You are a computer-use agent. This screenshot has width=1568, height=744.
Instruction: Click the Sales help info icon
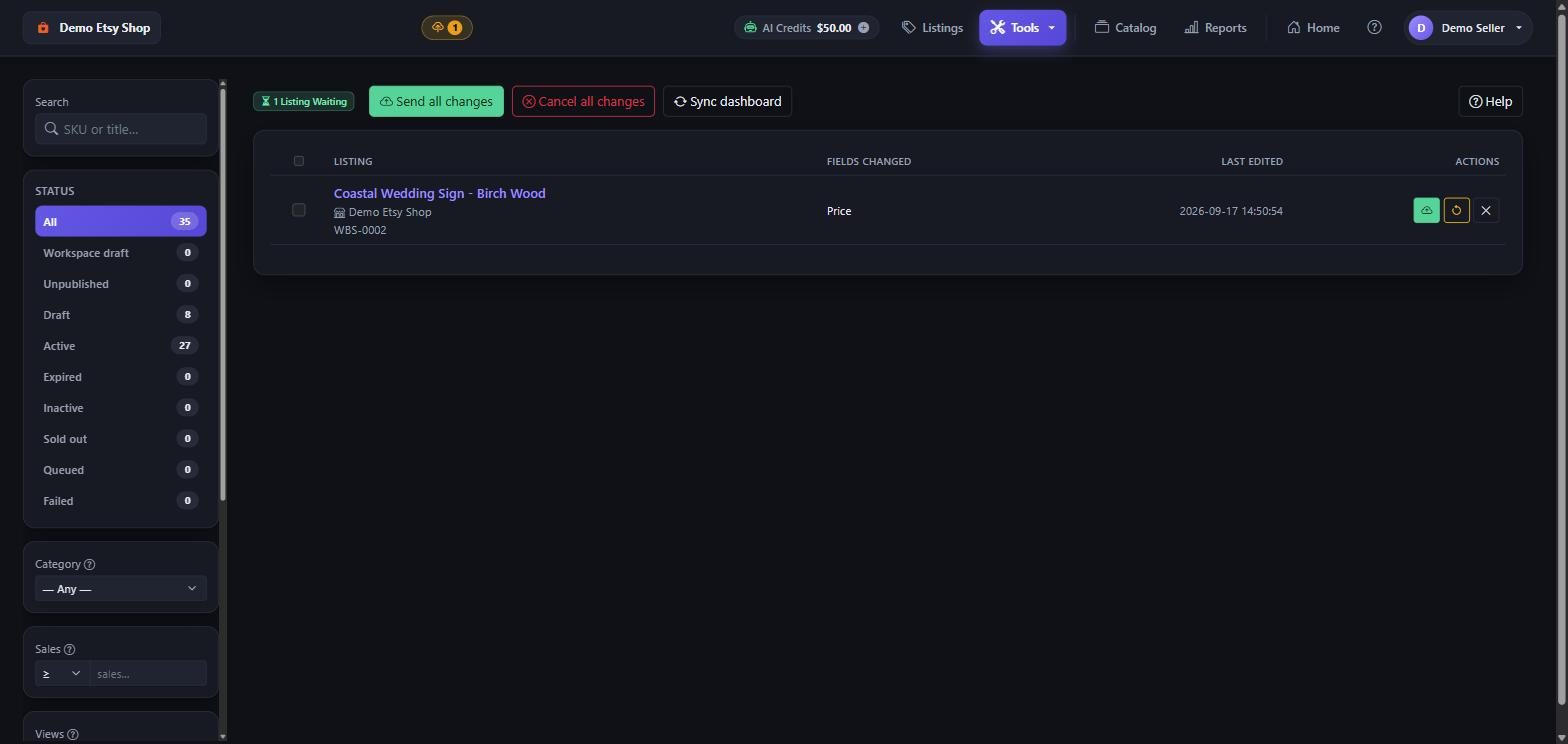click(x=69, y=650)
